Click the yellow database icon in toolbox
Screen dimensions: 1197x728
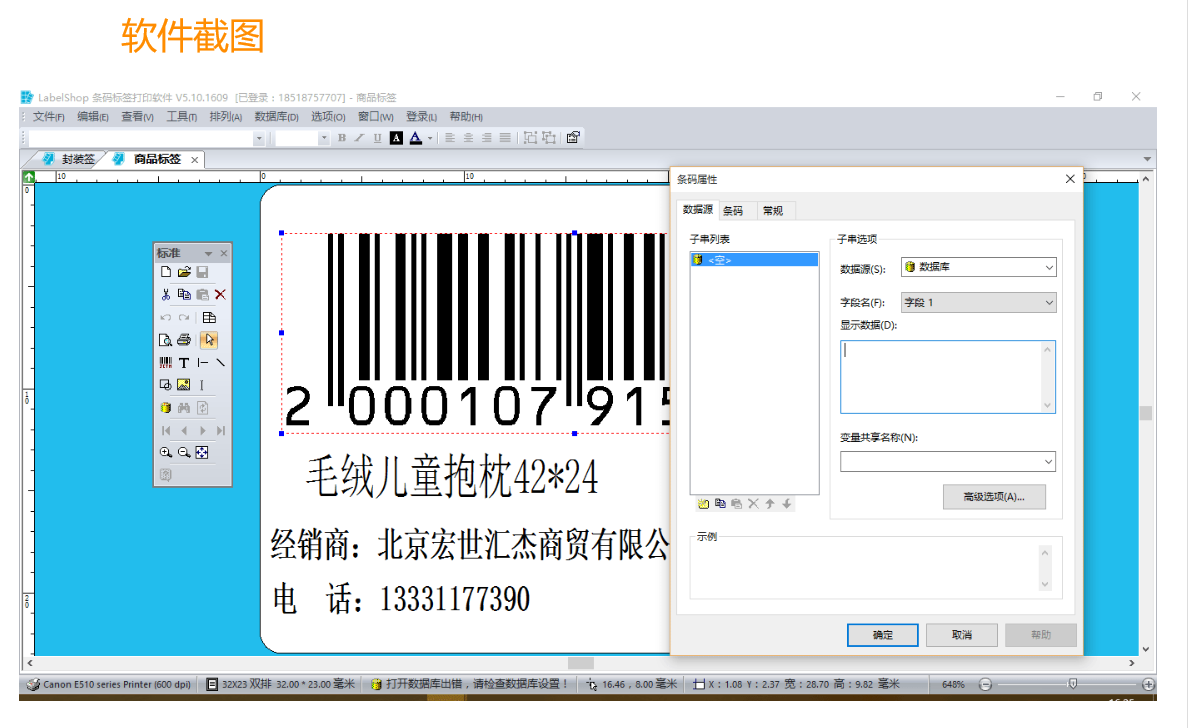166,408
